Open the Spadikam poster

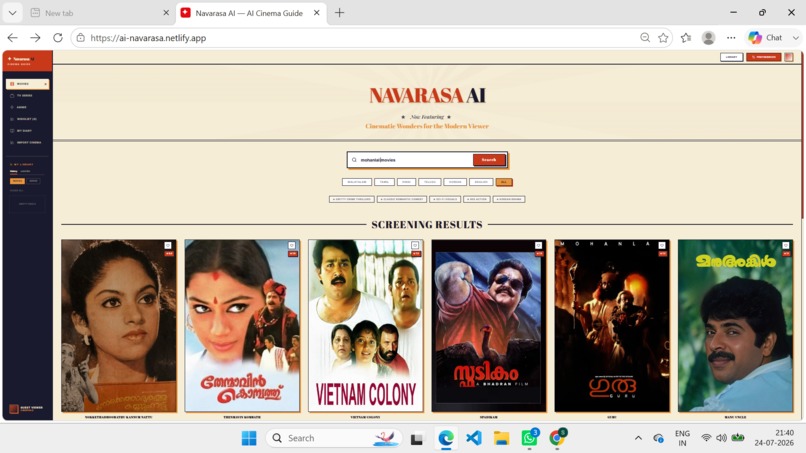pyautogui.click(x=489, y=325)
